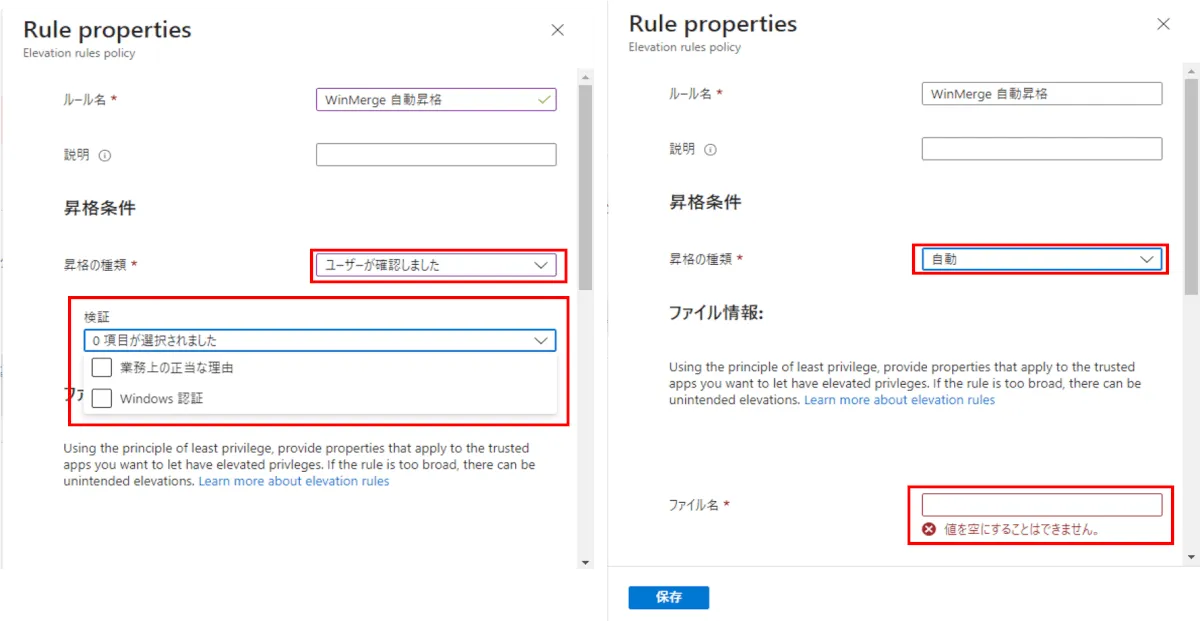Click the green checkmark in the left ルール名 field

pyautogui.click(x=544, y=100)
